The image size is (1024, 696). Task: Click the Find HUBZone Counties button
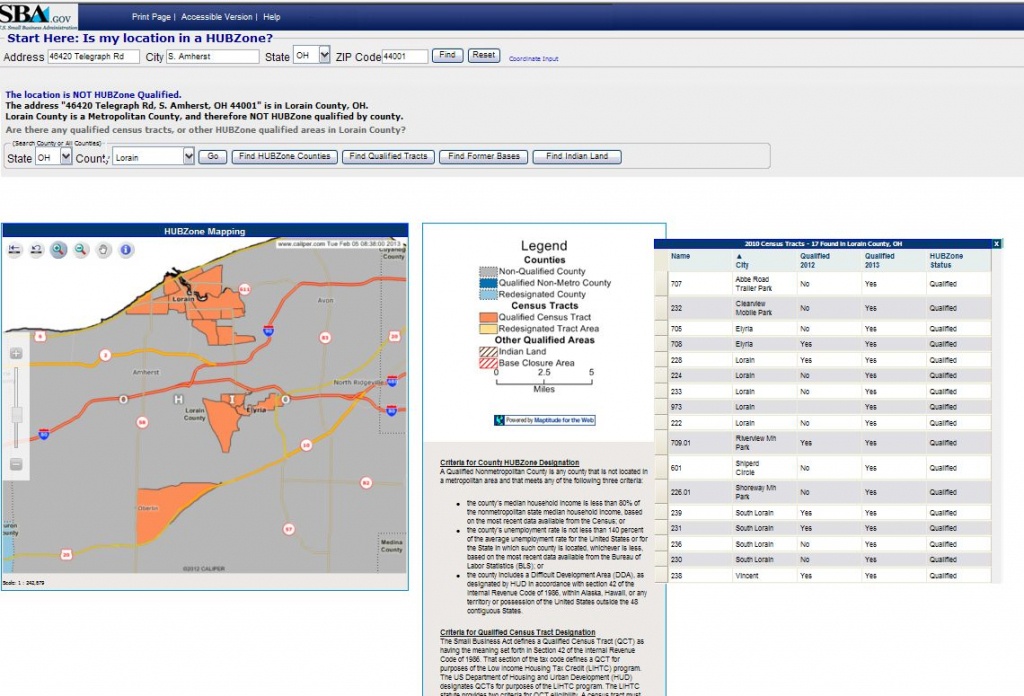285,157
